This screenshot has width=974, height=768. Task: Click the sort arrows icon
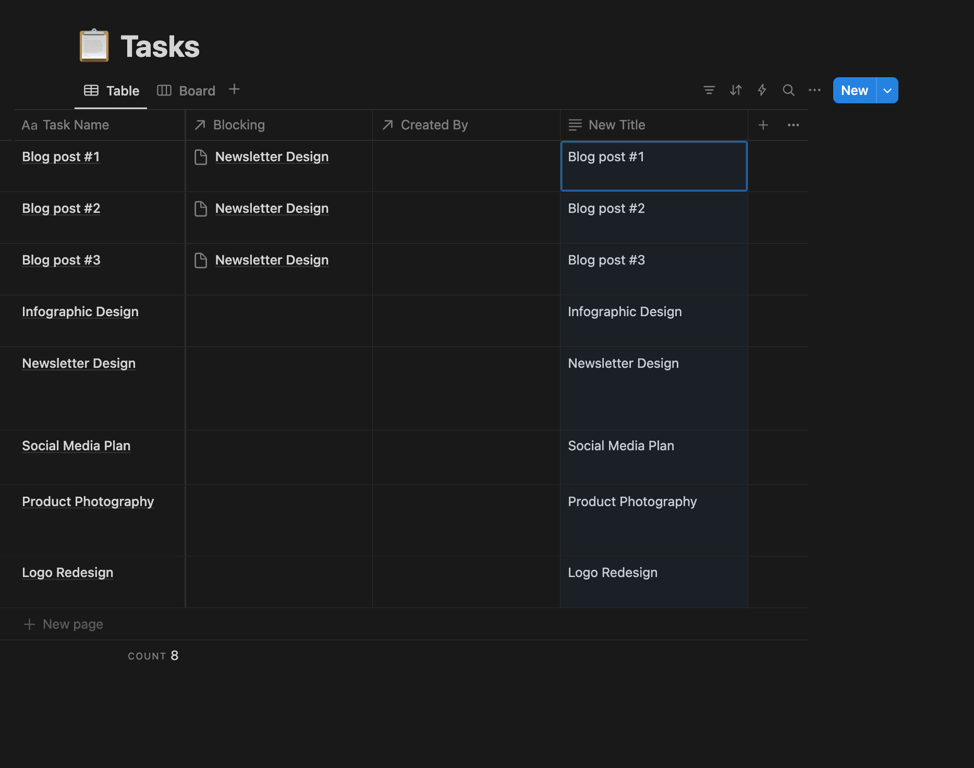click(x=736, y=90)
